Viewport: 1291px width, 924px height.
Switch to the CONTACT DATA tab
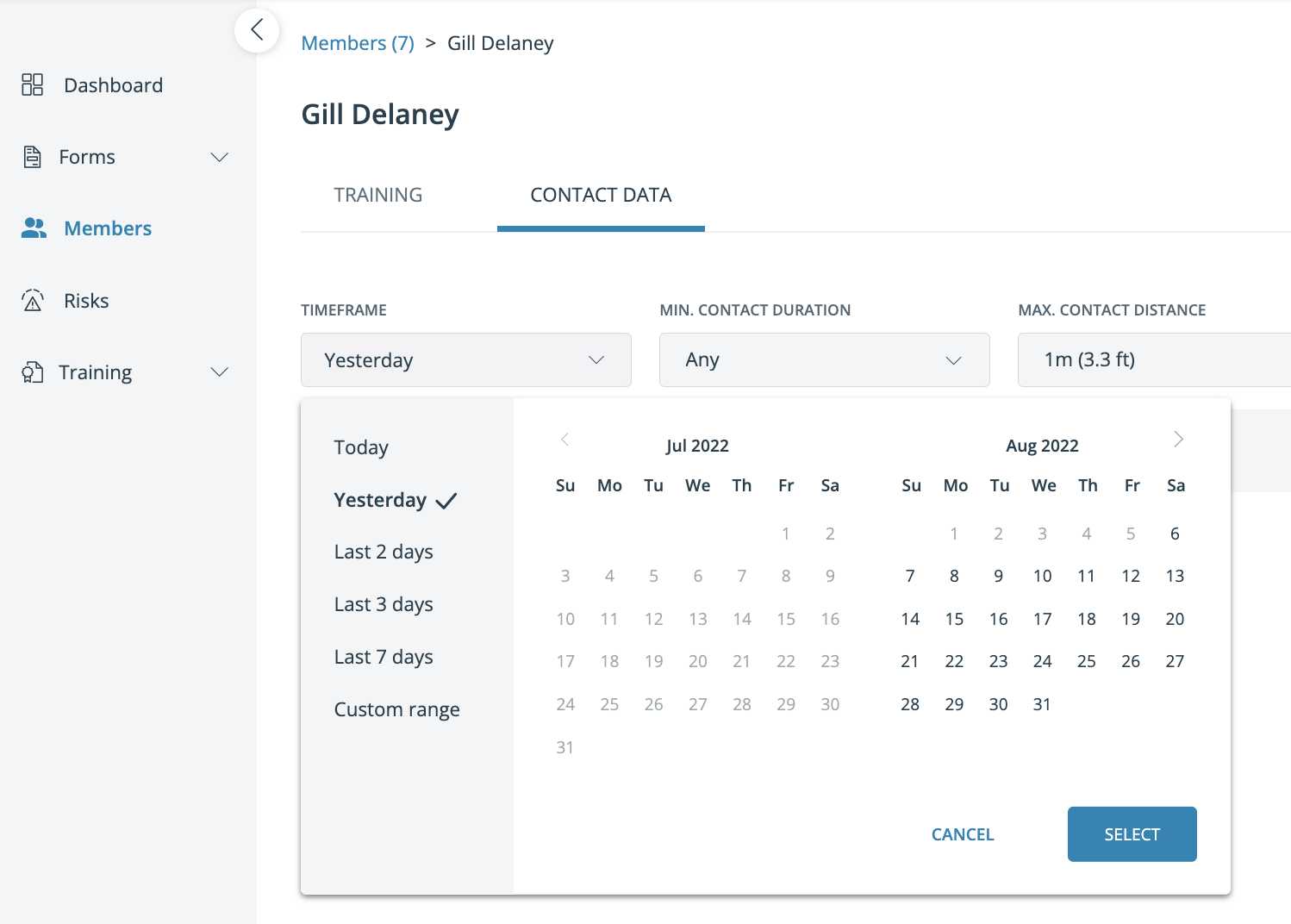601,195
